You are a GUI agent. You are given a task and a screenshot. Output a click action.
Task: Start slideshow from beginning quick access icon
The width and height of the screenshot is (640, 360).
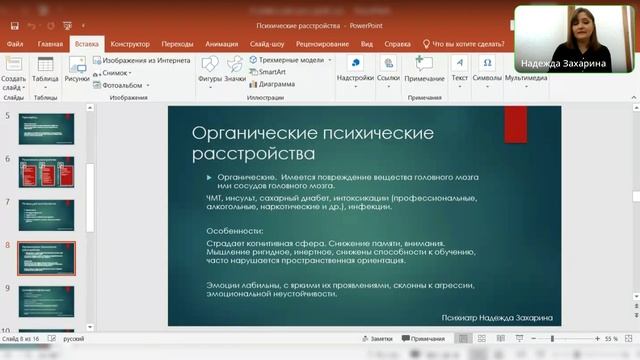click(x=67, y=26)
